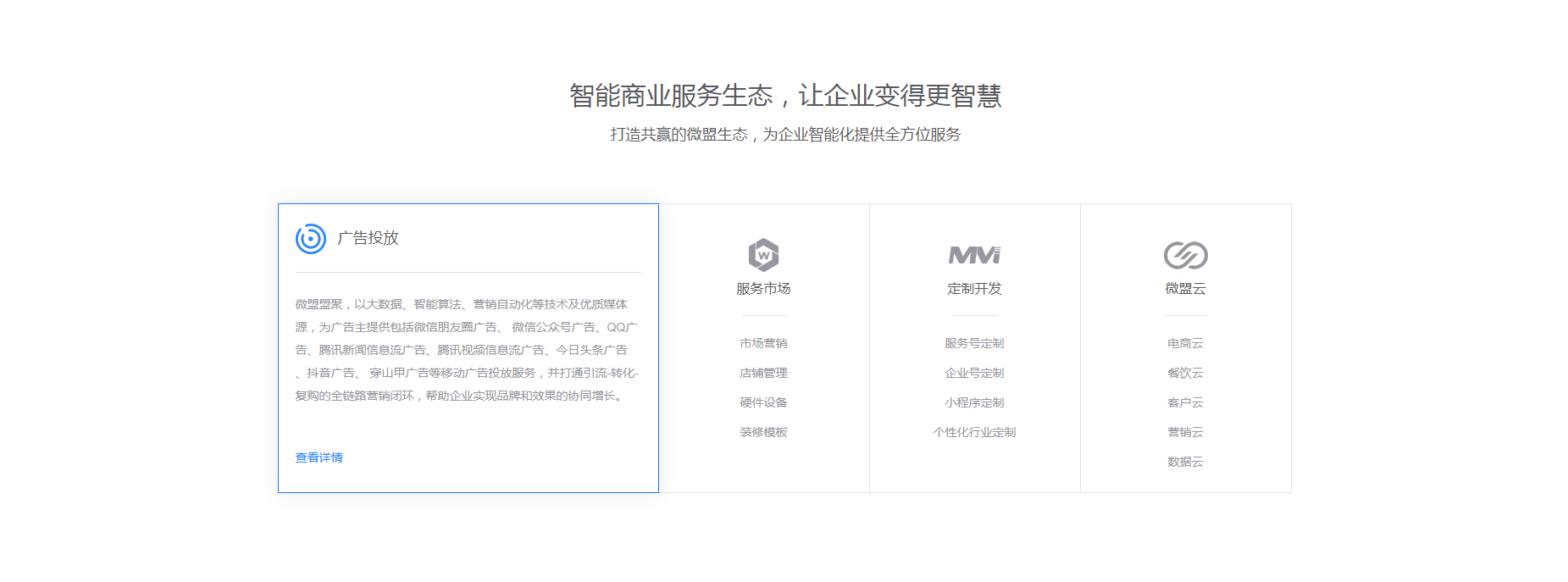Open the 服务号定制 link

pyautogui.click(x=974, y=343)
